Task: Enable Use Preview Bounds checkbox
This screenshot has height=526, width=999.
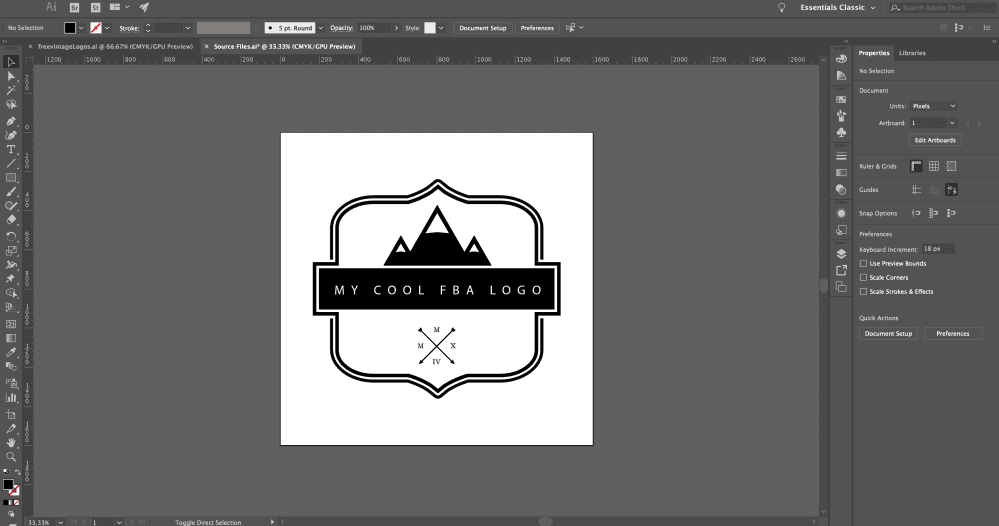Action: pos(863,264)
